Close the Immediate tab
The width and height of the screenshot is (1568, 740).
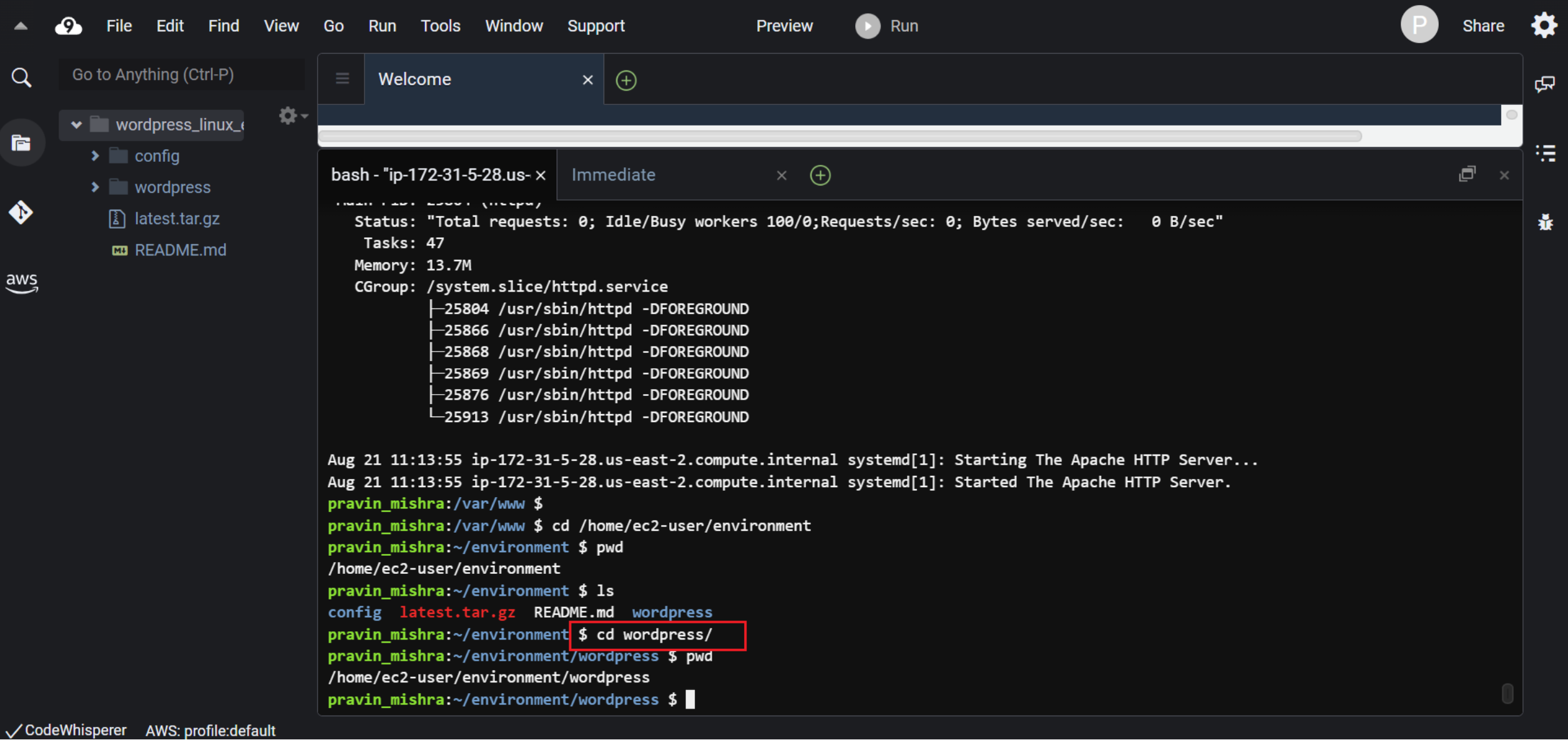(x=782, y=175)
